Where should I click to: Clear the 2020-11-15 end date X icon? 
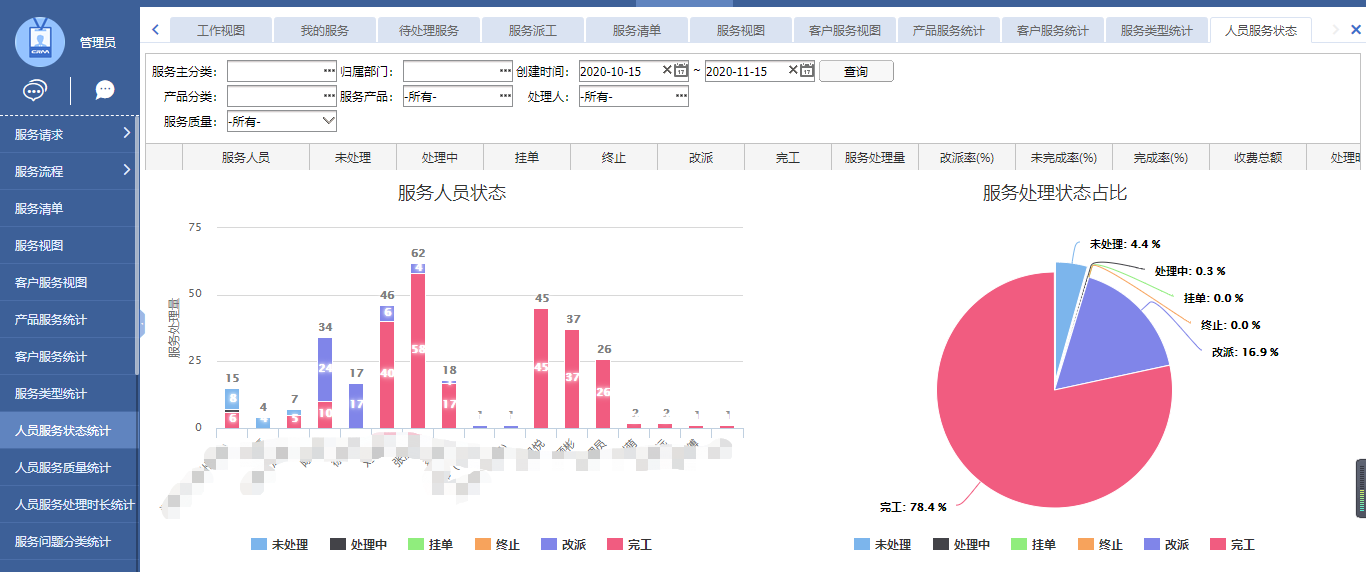pyautogui.click(x=793, y=71)
